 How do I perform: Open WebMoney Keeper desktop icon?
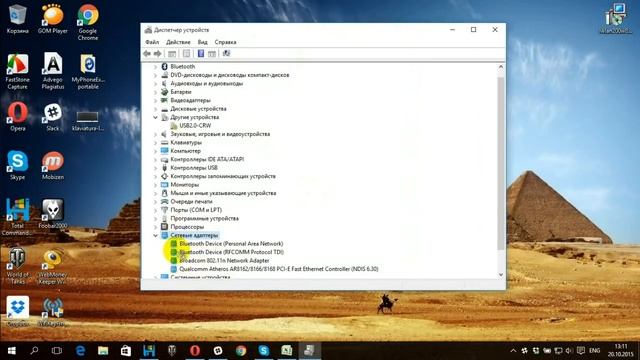pos(52,267)
